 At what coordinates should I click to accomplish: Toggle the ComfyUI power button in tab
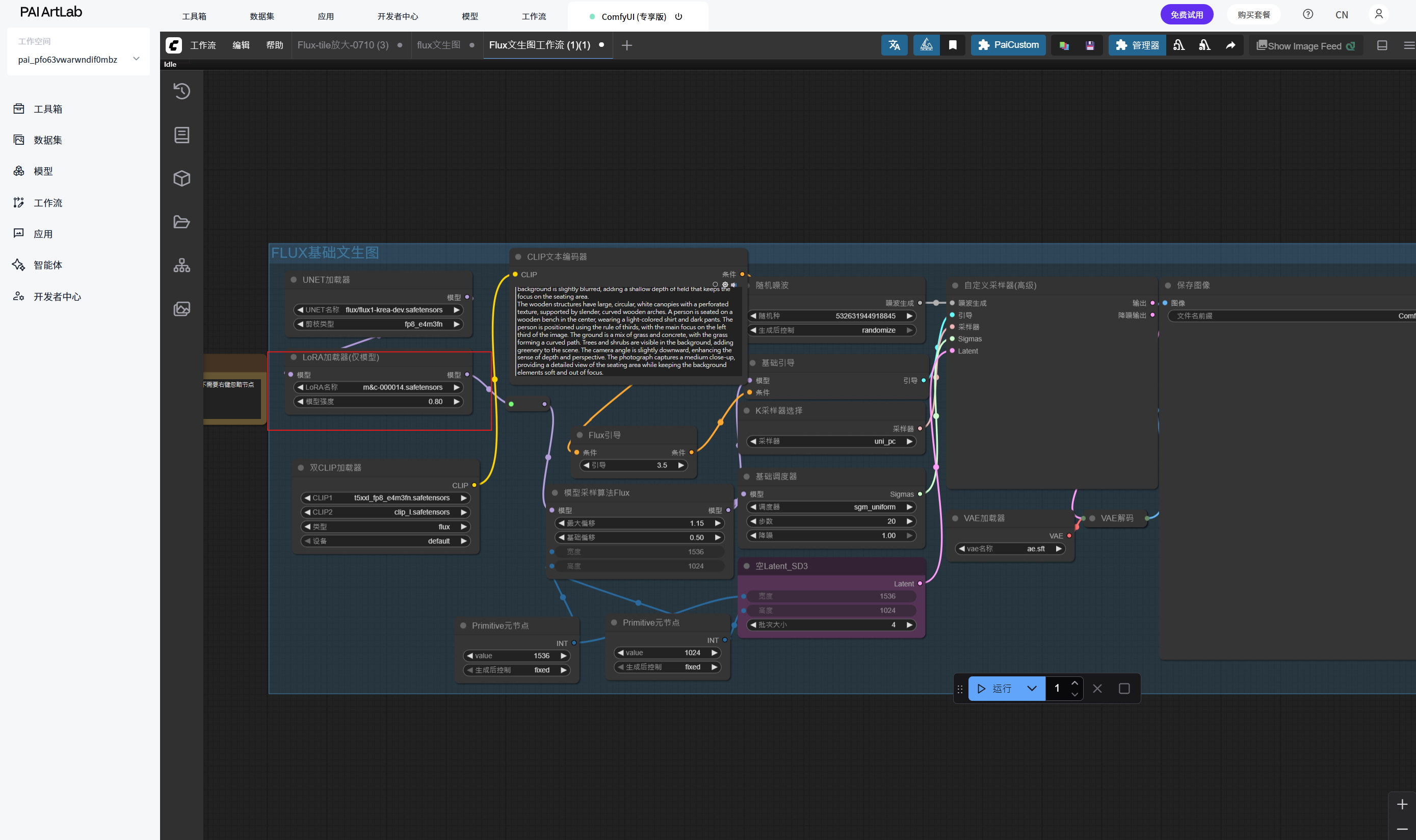pos(678,16)
